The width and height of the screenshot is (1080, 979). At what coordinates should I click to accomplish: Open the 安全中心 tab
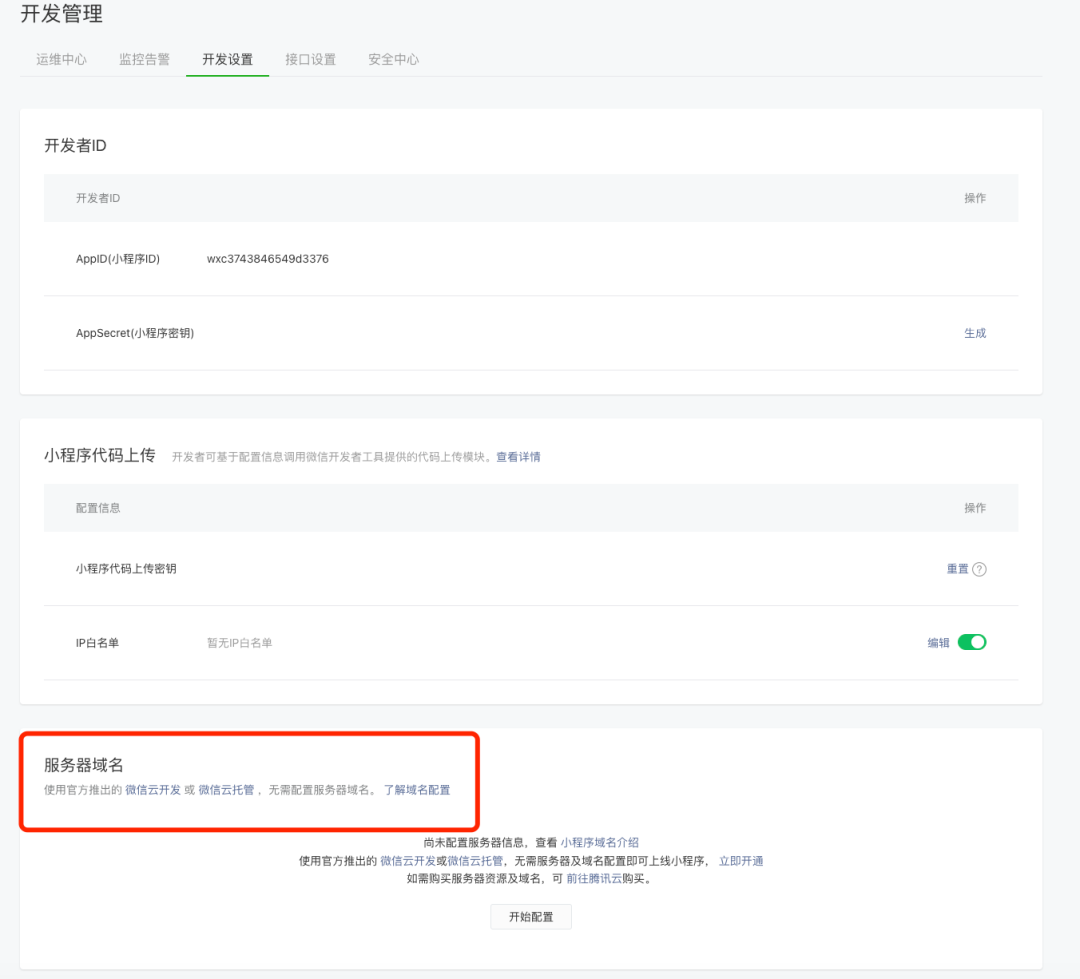coord(393,59)
